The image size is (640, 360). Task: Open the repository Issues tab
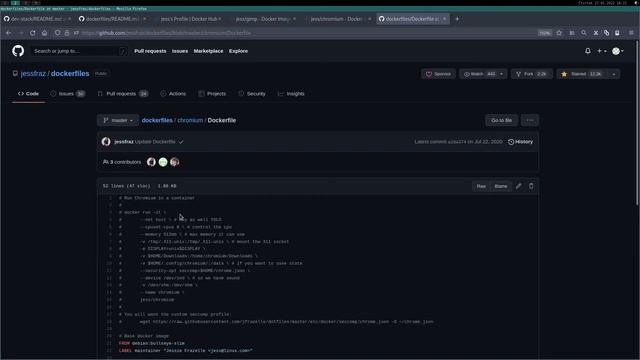[67, 94]
